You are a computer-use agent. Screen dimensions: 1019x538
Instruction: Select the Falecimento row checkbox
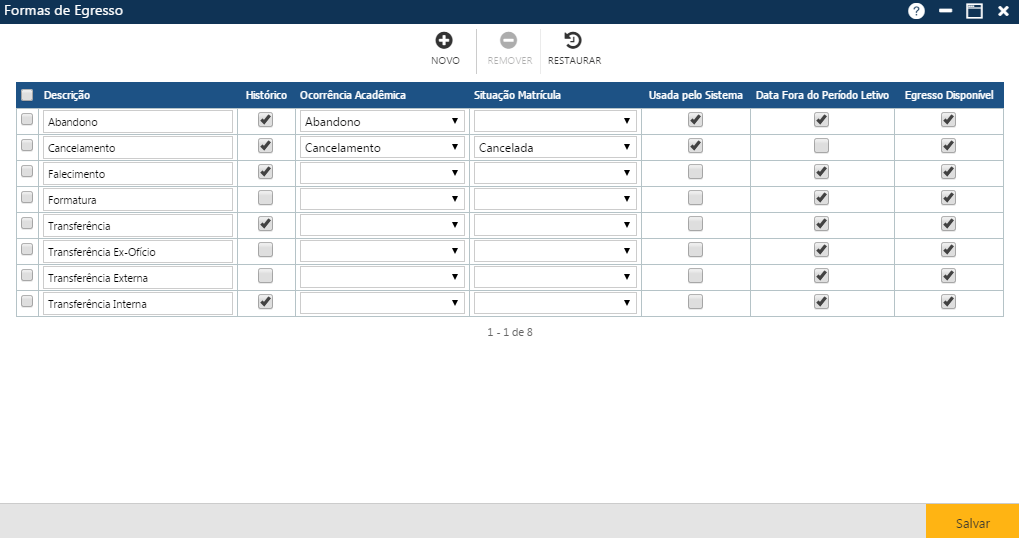[x=27, y=172]
